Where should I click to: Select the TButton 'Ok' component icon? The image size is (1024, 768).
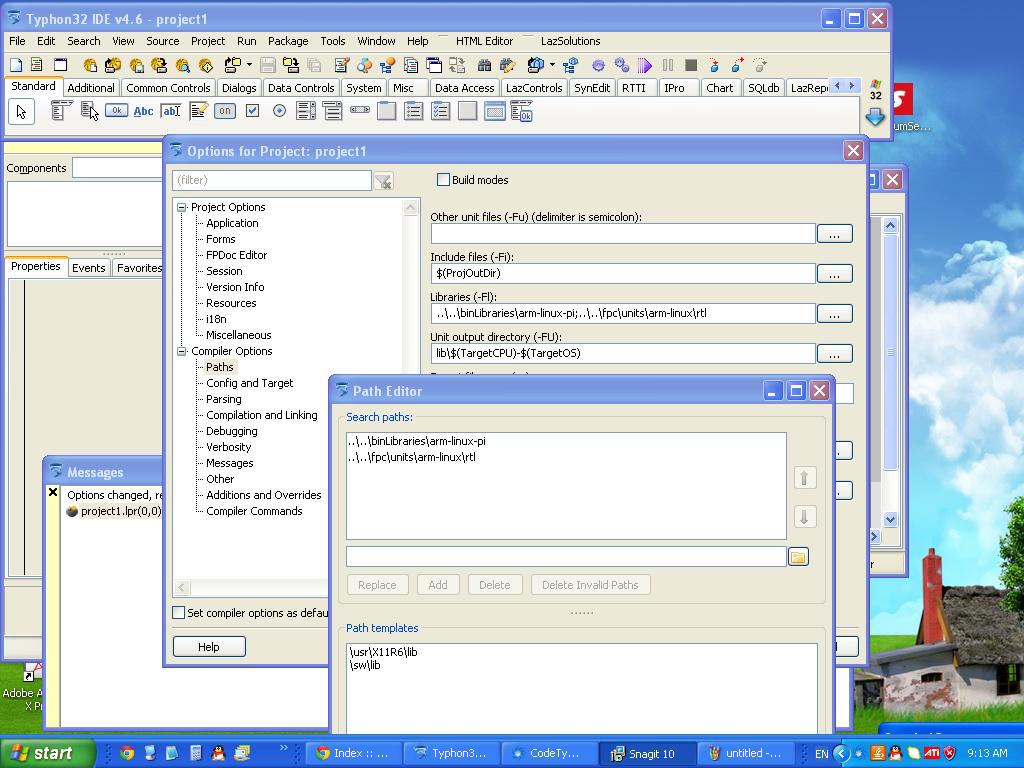click(116, 111)
